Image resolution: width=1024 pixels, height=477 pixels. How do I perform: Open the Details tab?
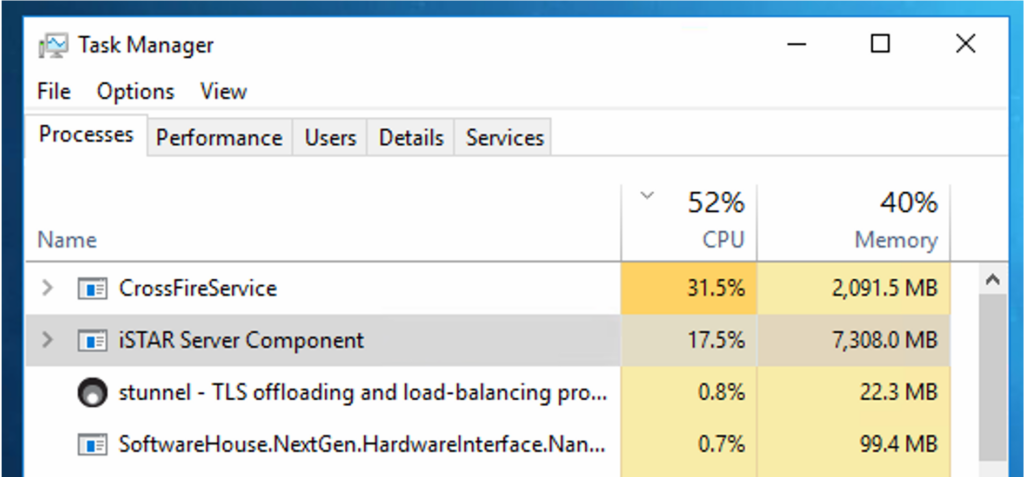point(411,138)
